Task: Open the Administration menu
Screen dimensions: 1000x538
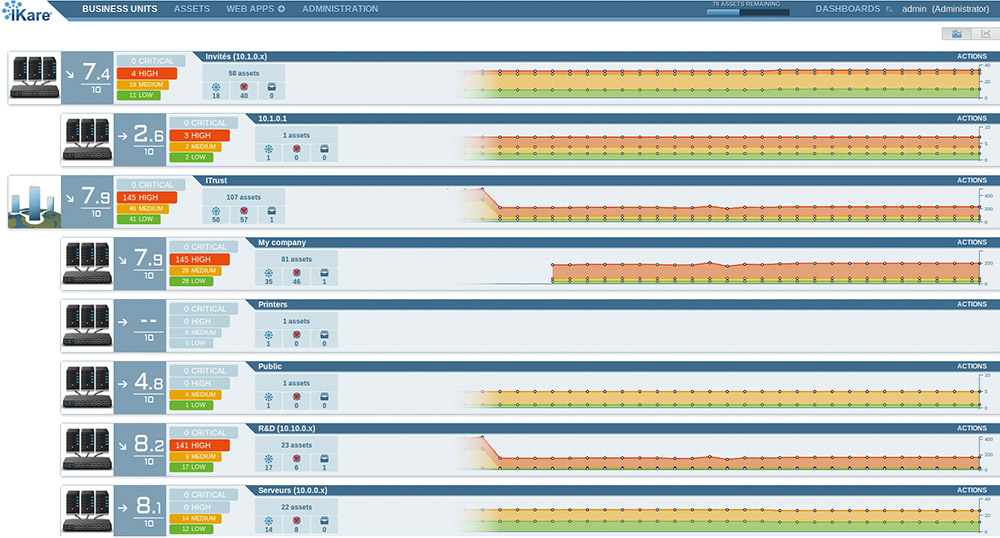Action: pyautogui.click(x=340, y=9)
